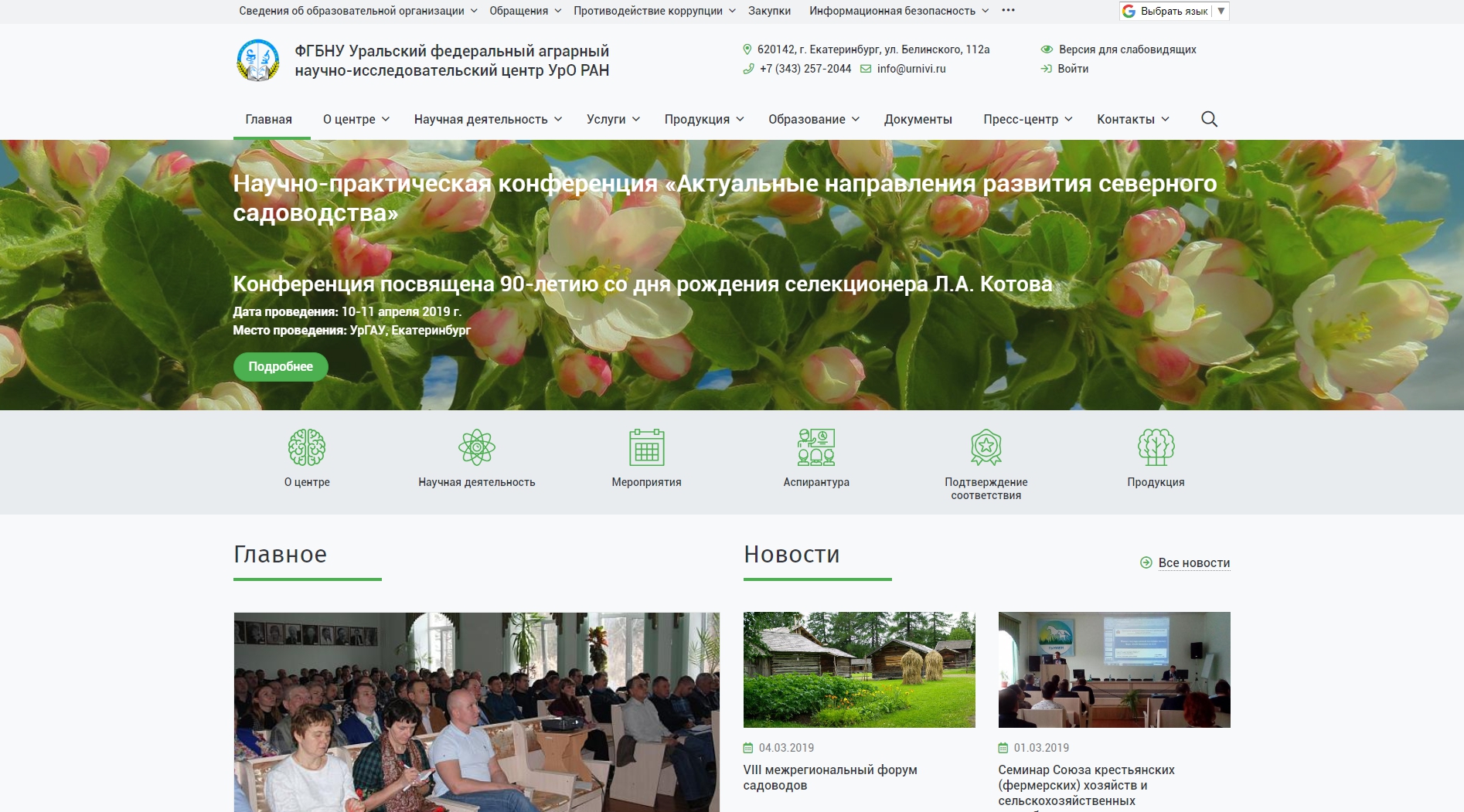Expand the Образование menu chevron
This screenshot has height=812, width=1464.
[855, 120]
